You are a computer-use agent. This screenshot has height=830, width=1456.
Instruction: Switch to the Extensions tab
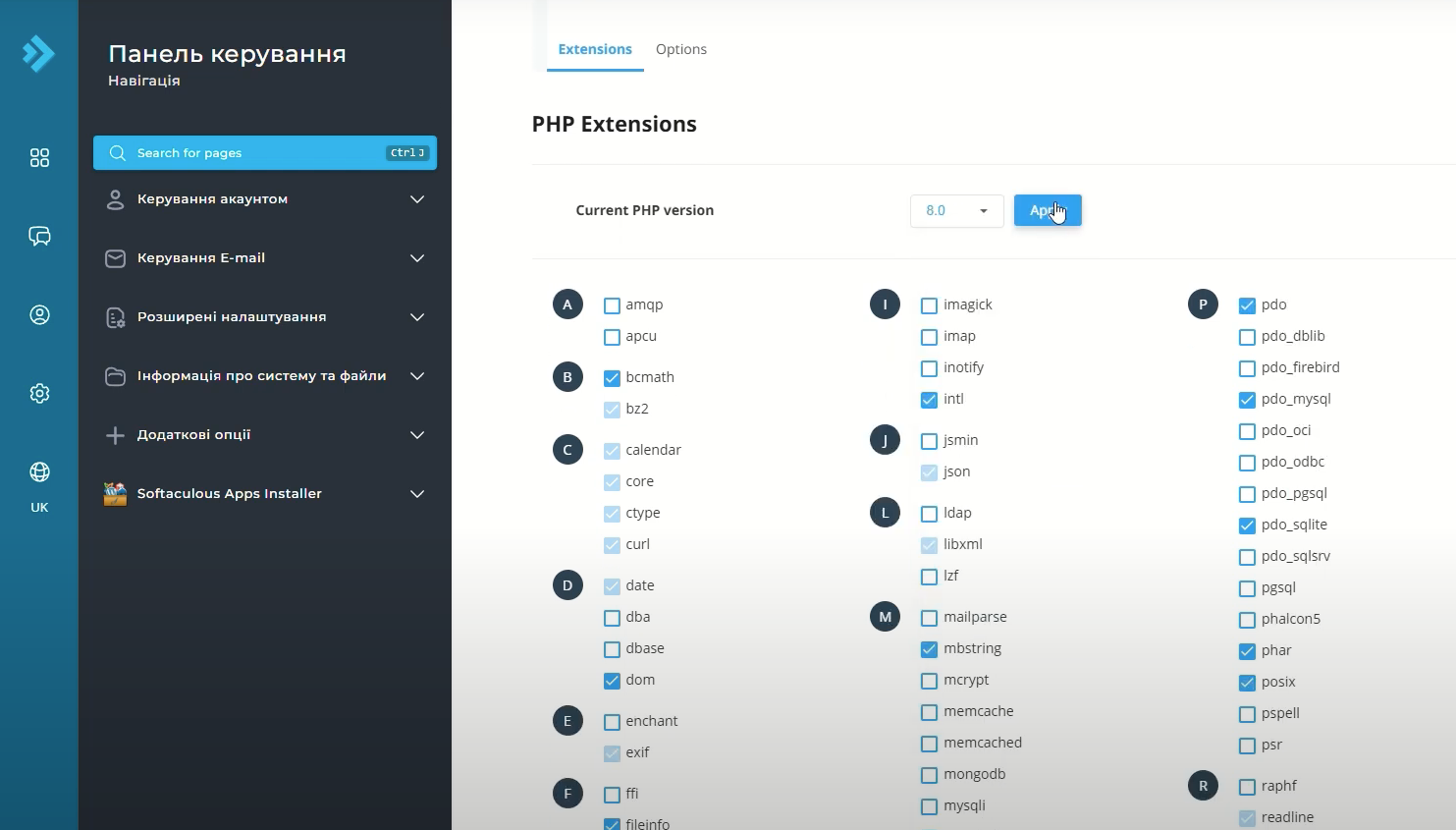click(x=595, y=49)
